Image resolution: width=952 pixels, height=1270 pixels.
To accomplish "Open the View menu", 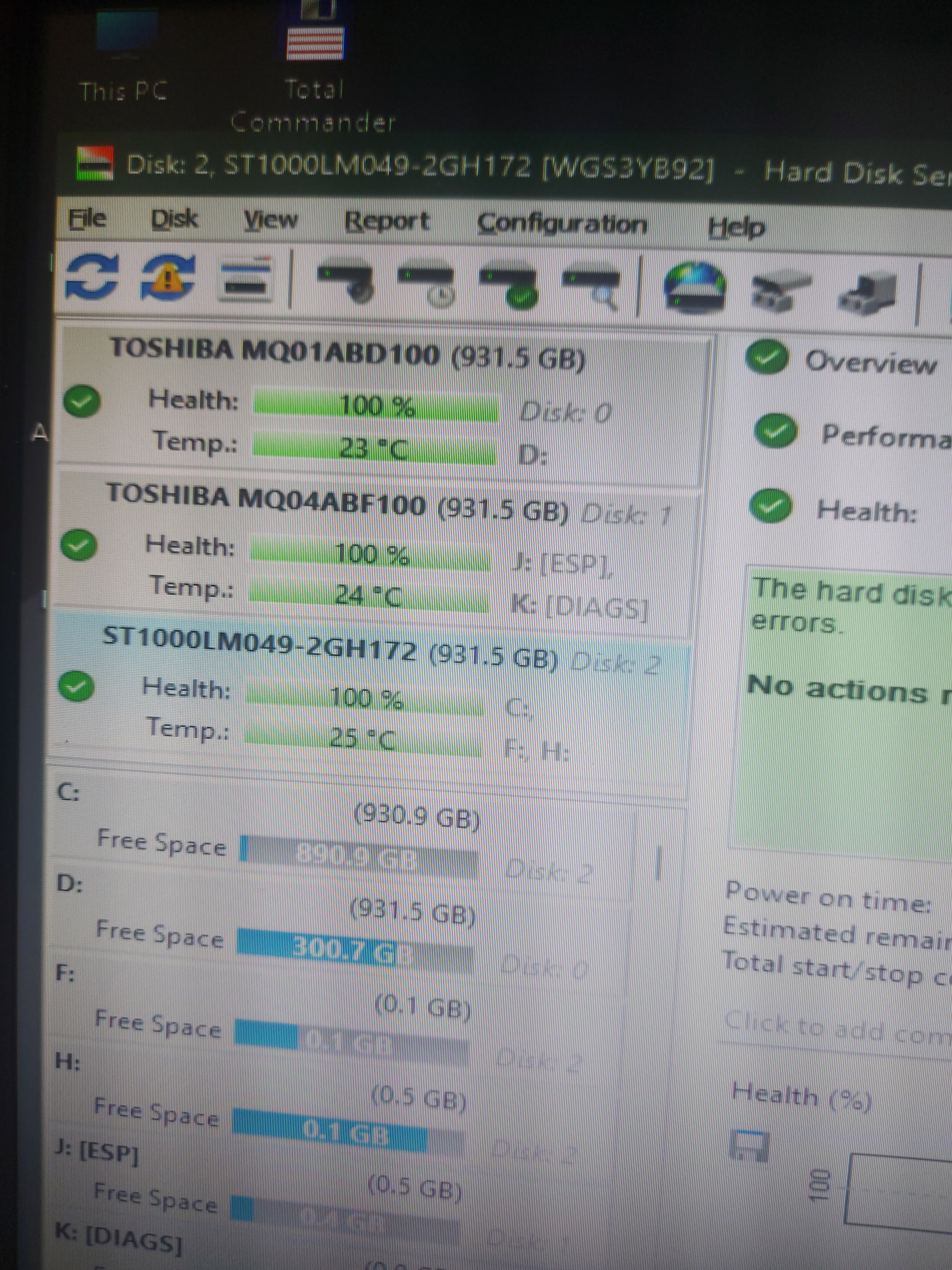I will pyautogui.click(x=270, y=221).
